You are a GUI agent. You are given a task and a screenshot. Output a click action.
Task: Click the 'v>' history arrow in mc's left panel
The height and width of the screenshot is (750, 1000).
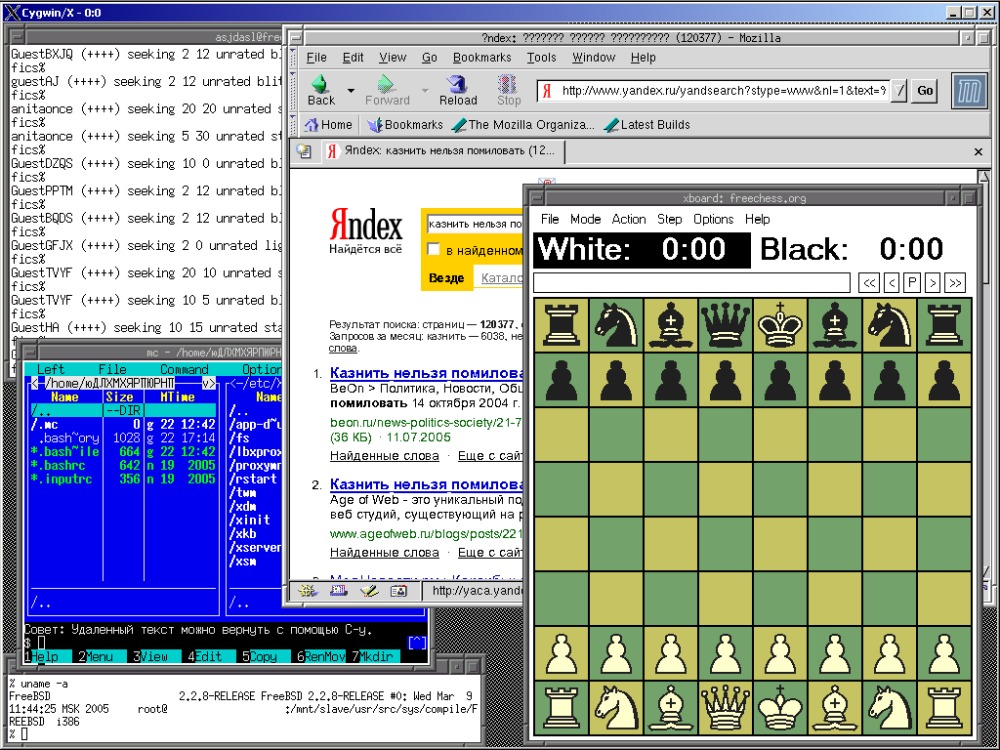point(209,383)
